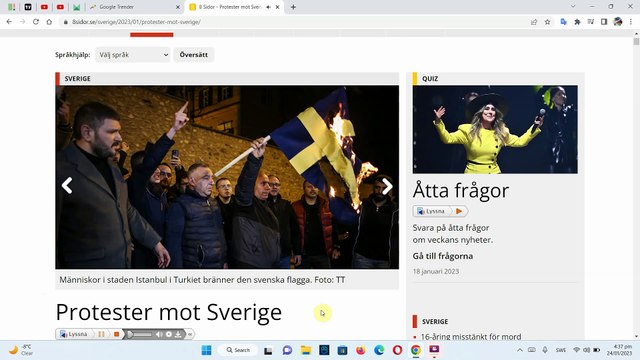Click the taskbar Search box

[x=238, y=350]
